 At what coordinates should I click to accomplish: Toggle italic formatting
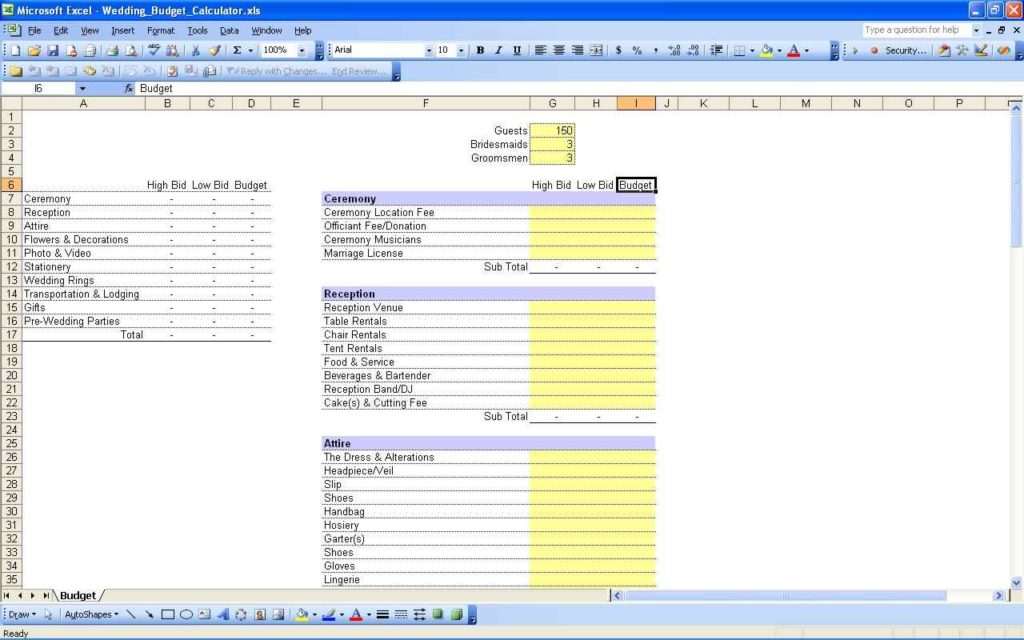click(497, 50)
